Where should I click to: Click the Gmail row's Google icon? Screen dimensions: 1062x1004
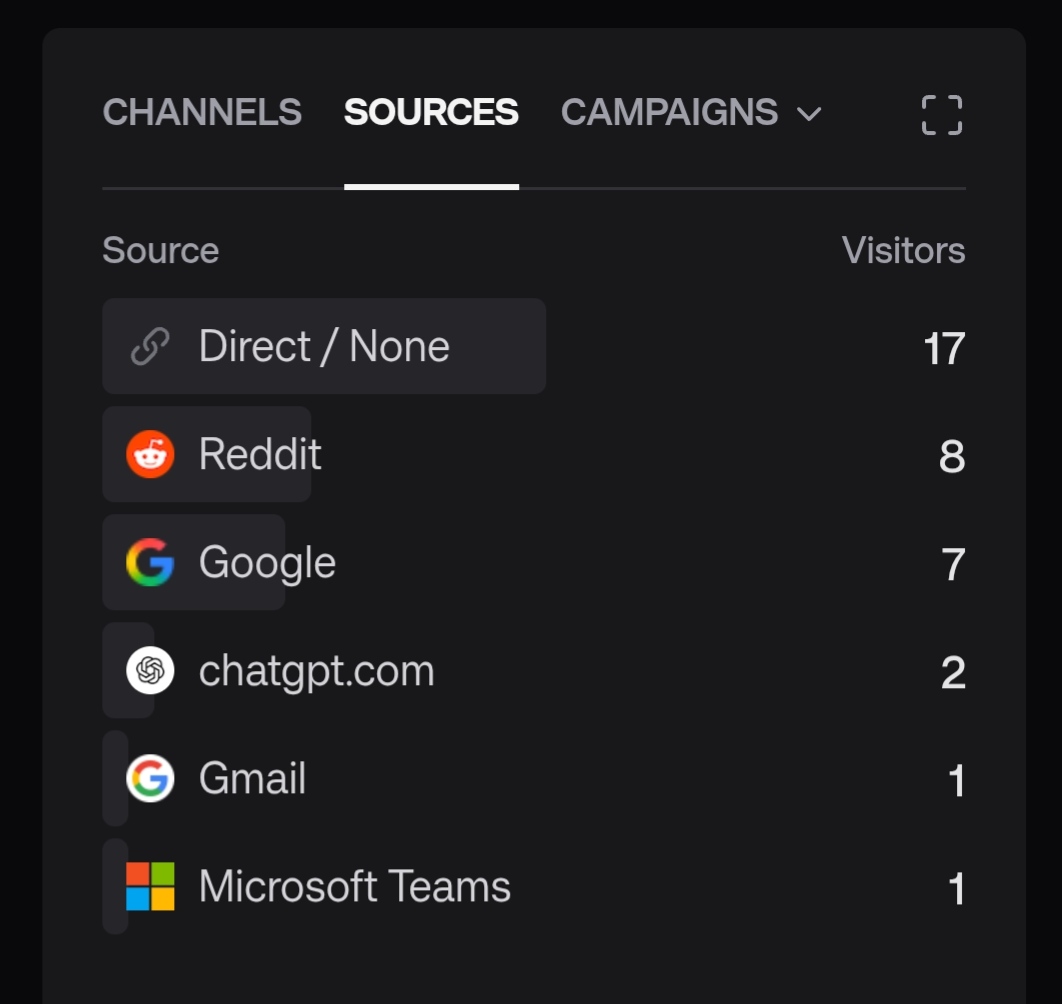(150, 779)
